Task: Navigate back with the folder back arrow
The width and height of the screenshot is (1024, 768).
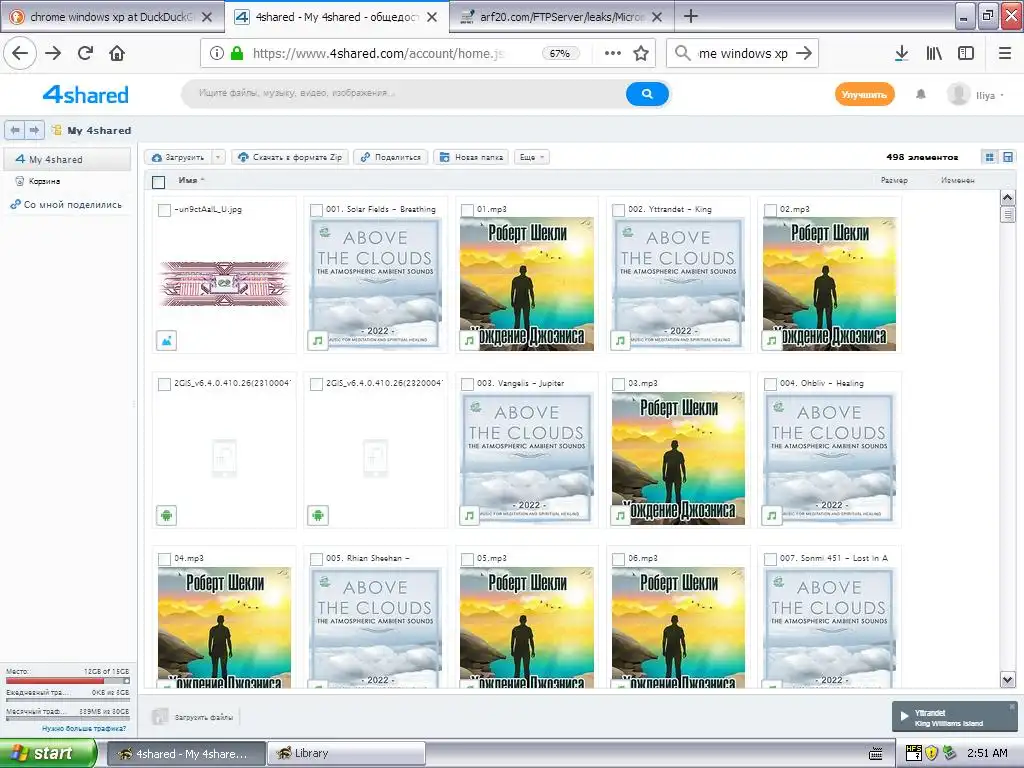Action: pos(15,130)
